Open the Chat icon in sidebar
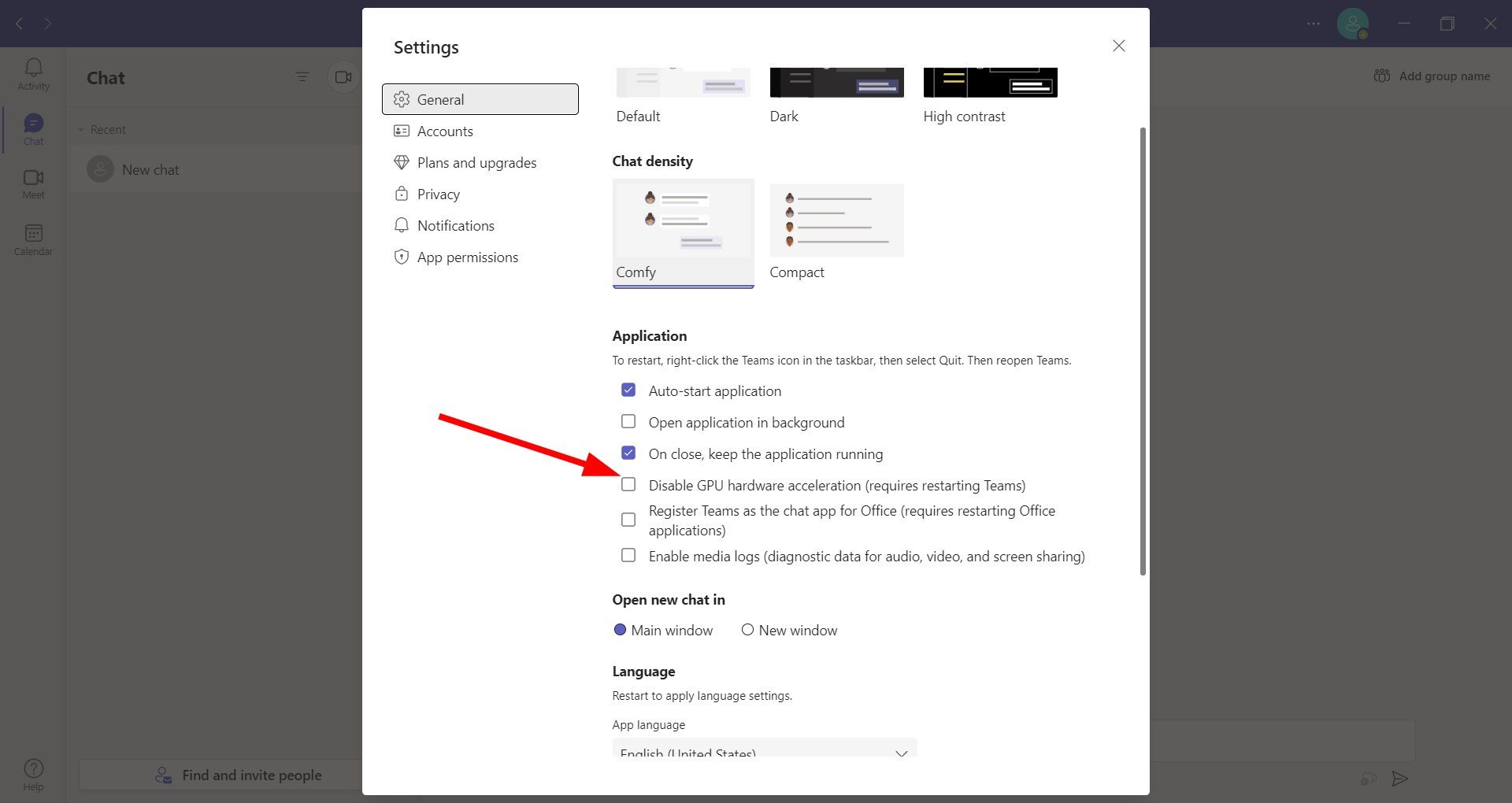 pos(33,130)
